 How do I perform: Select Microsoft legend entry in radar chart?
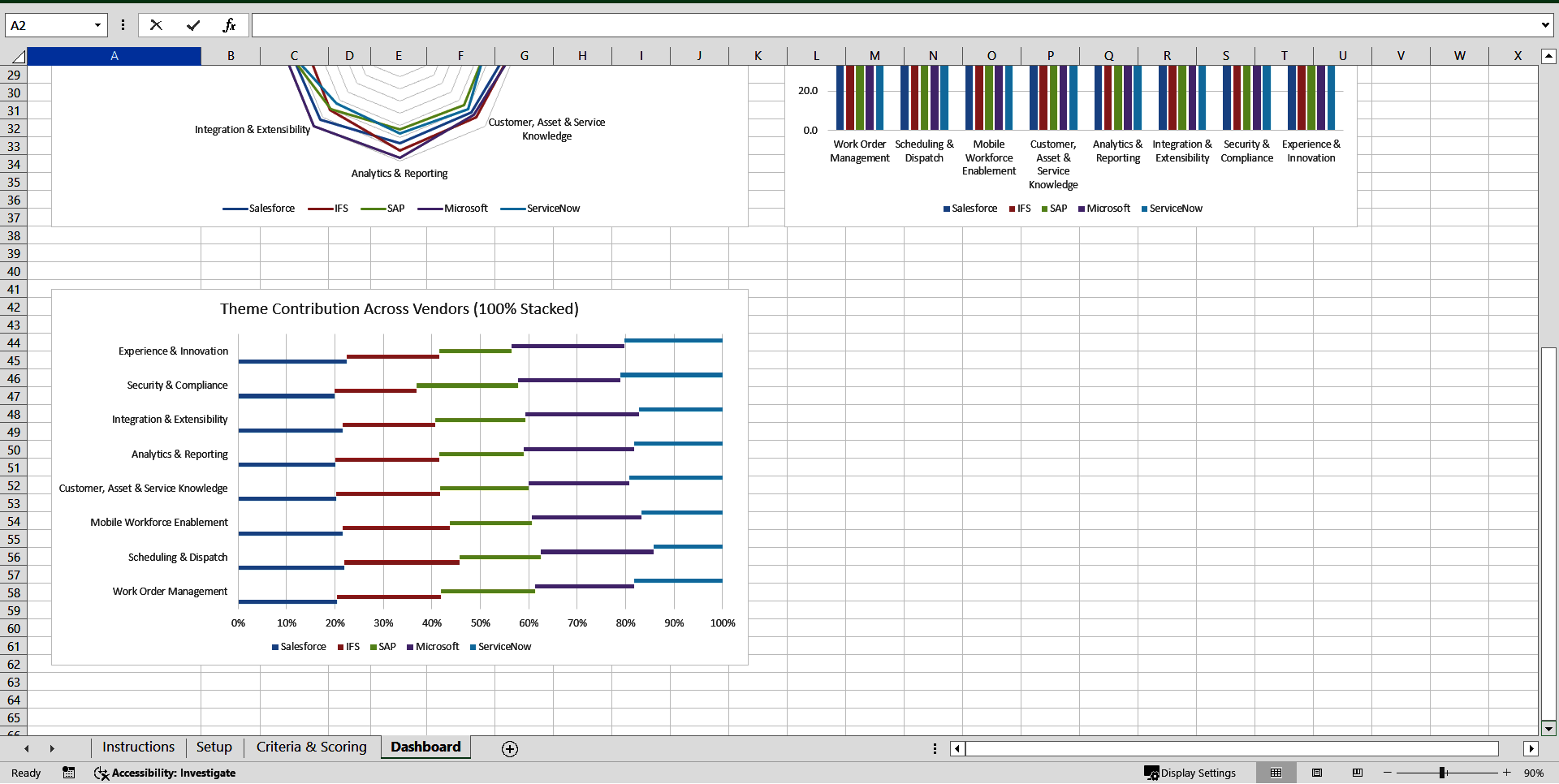click(453, 209)
